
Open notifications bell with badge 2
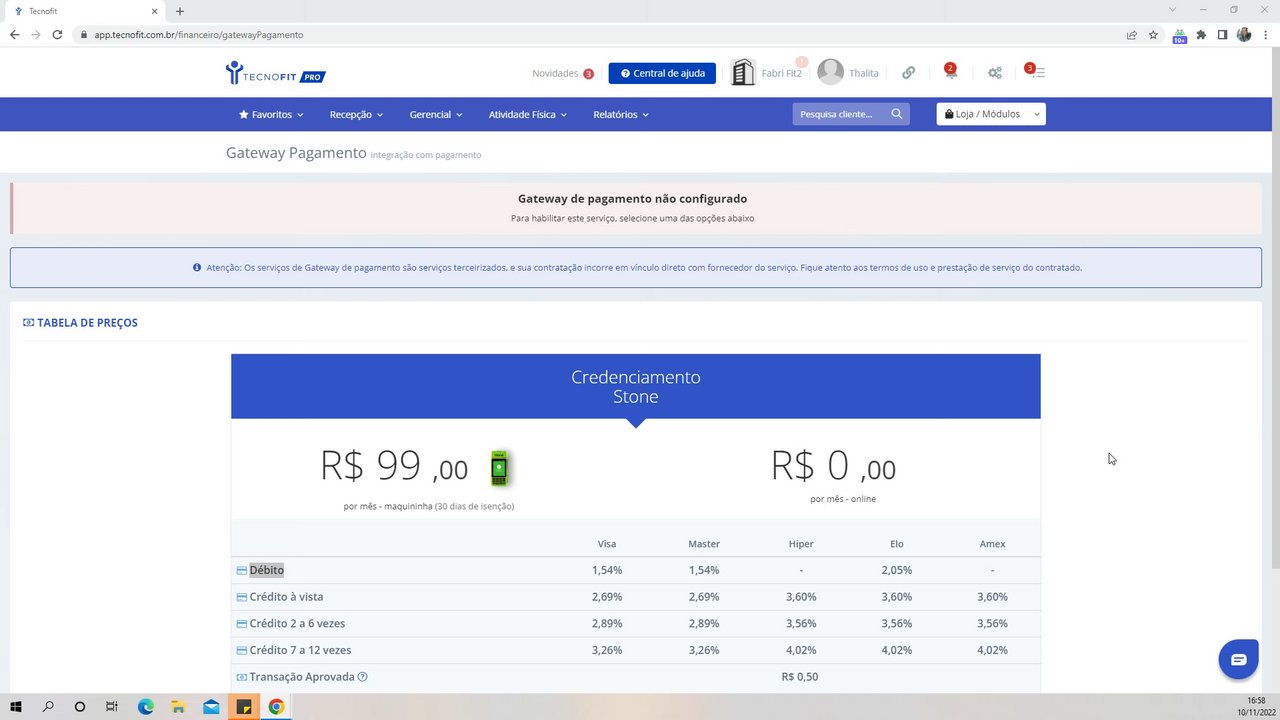pyautogui.click(x=950, y=72)
